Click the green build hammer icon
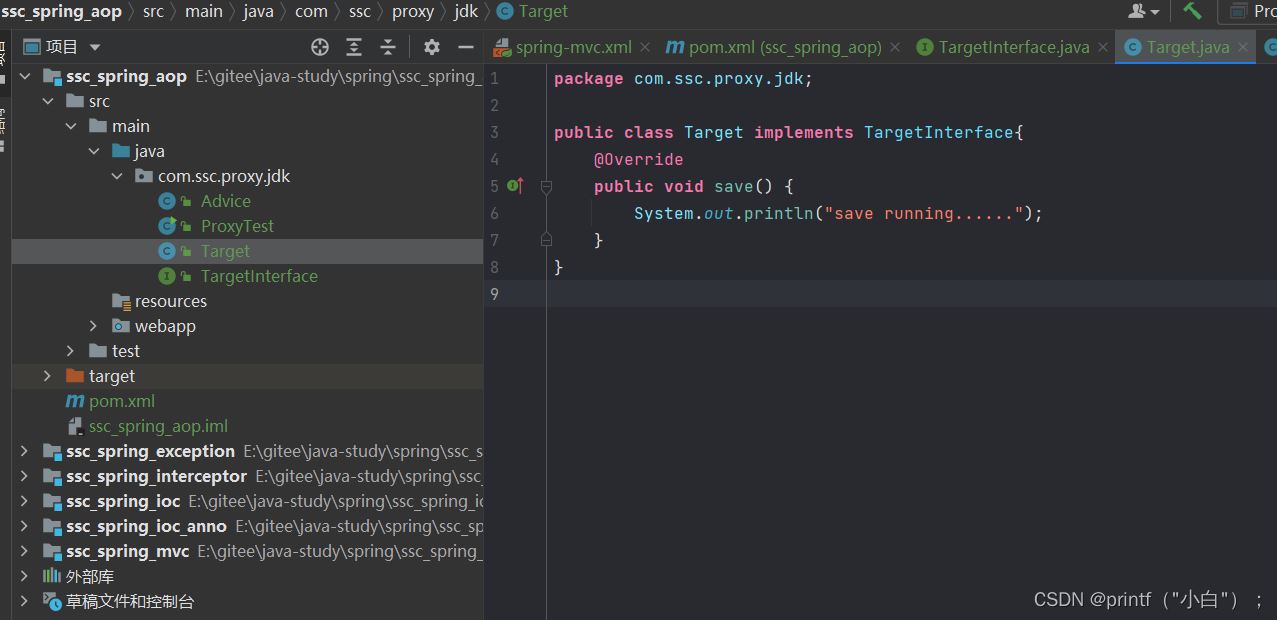The height and width of the screenshot is (620, 1277). (1192, 11)
